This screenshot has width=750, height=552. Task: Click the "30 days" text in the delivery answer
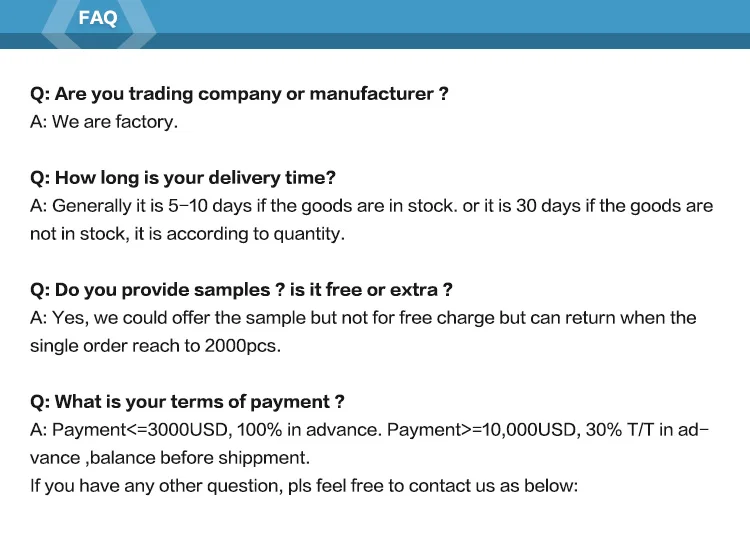(x=548, y=206)
